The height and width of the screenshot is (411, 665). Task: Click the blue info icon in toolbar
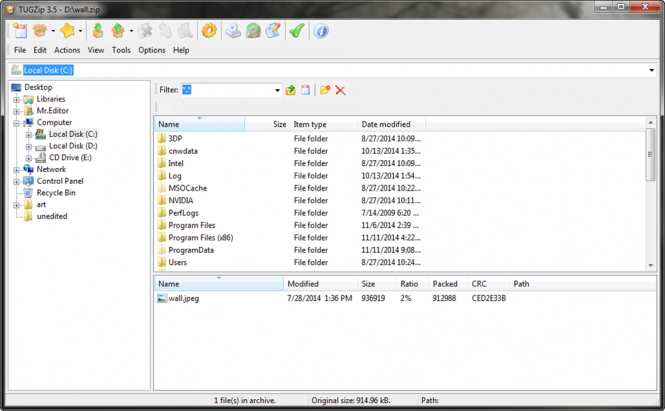click(321, 31)
